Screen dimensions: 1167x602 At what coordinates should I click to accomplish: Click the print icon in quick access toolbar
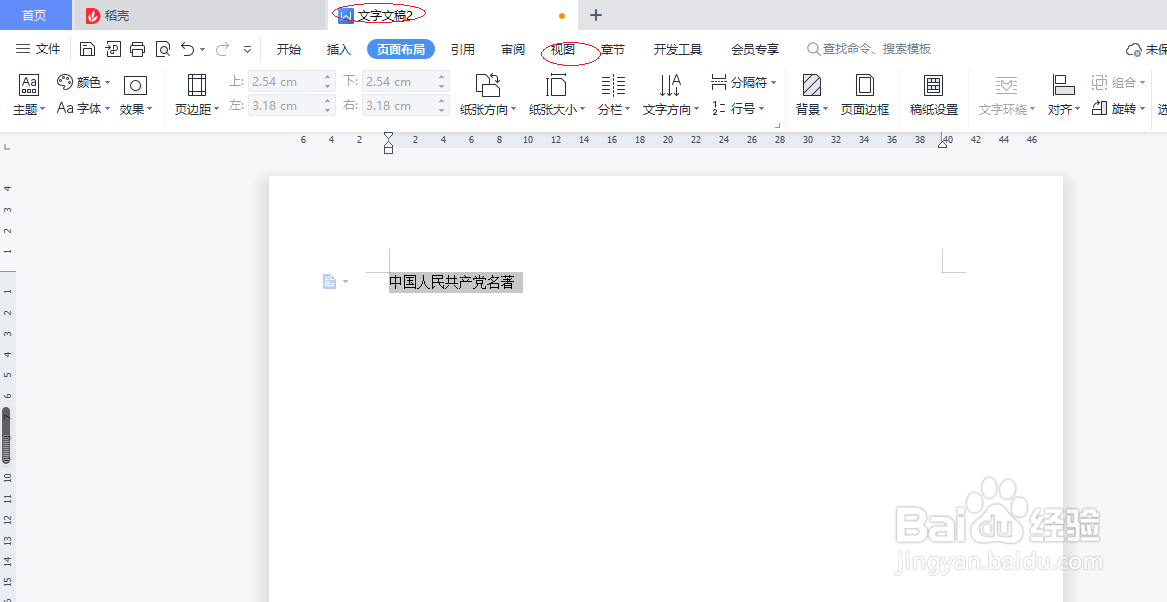point(138,48)
